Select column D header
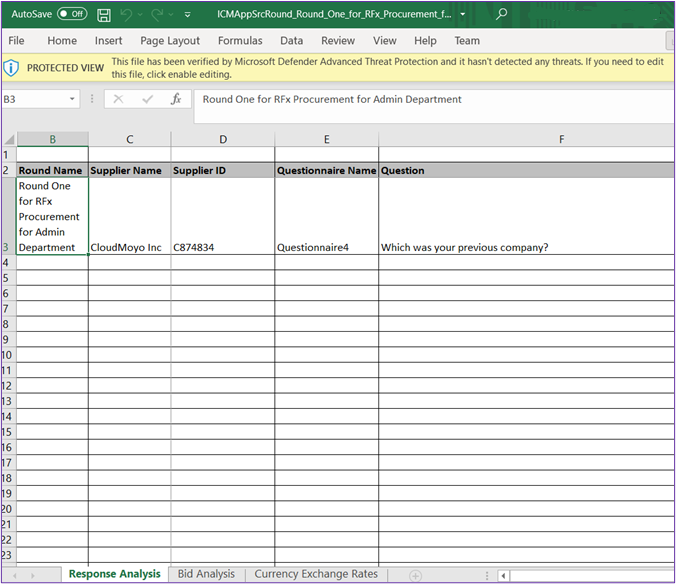The width and height of the screenshot is (676, 584). pos(223,139)
